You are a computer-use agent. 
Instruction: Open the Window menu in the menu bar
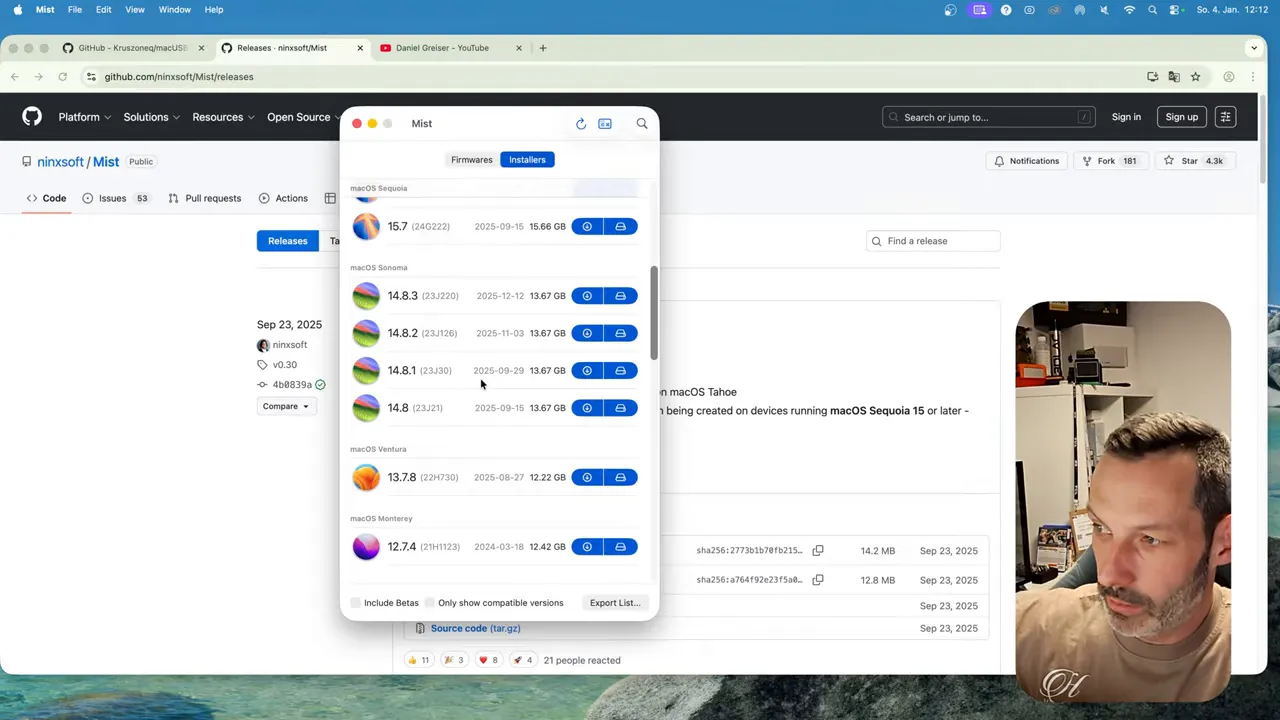(x=174, y=9)
